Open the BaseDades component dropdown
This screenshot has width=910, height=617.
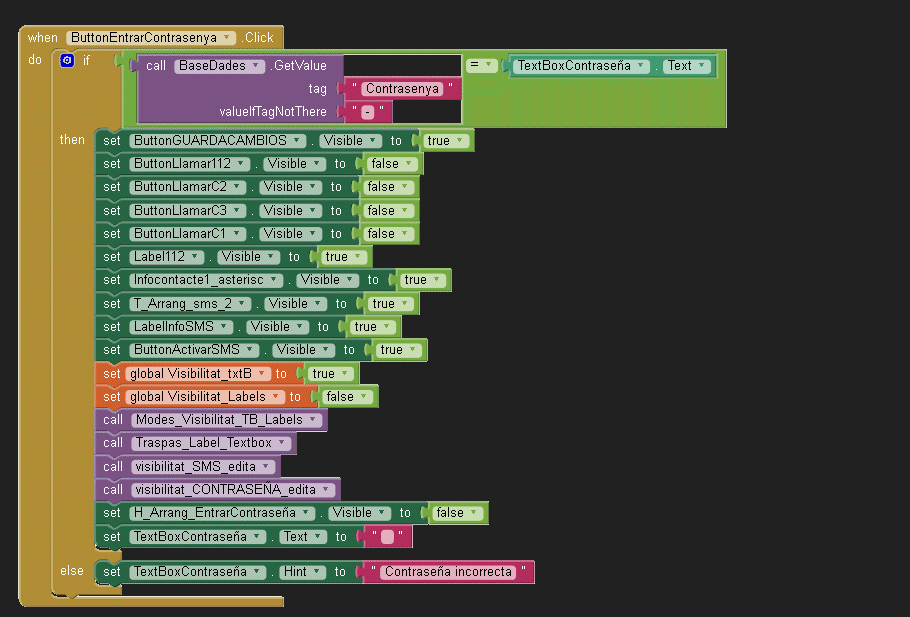pyautogui.click(x=257, y=66)
